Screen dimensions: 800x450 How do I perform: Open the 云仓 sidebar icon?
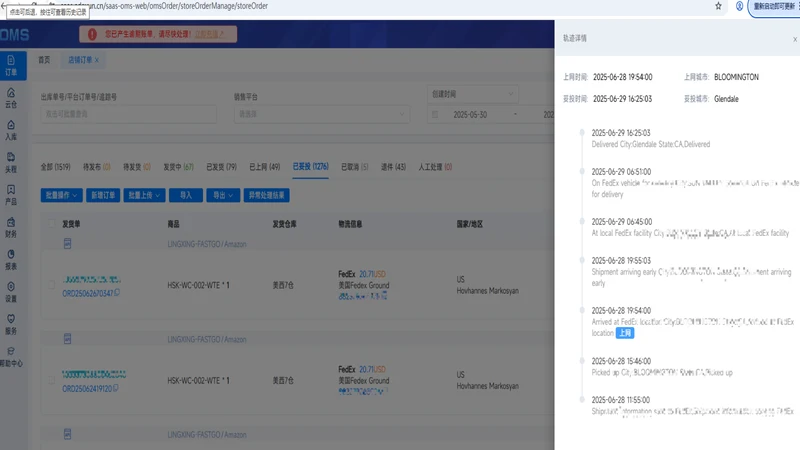pyautogui.click(x=11, y=98)
